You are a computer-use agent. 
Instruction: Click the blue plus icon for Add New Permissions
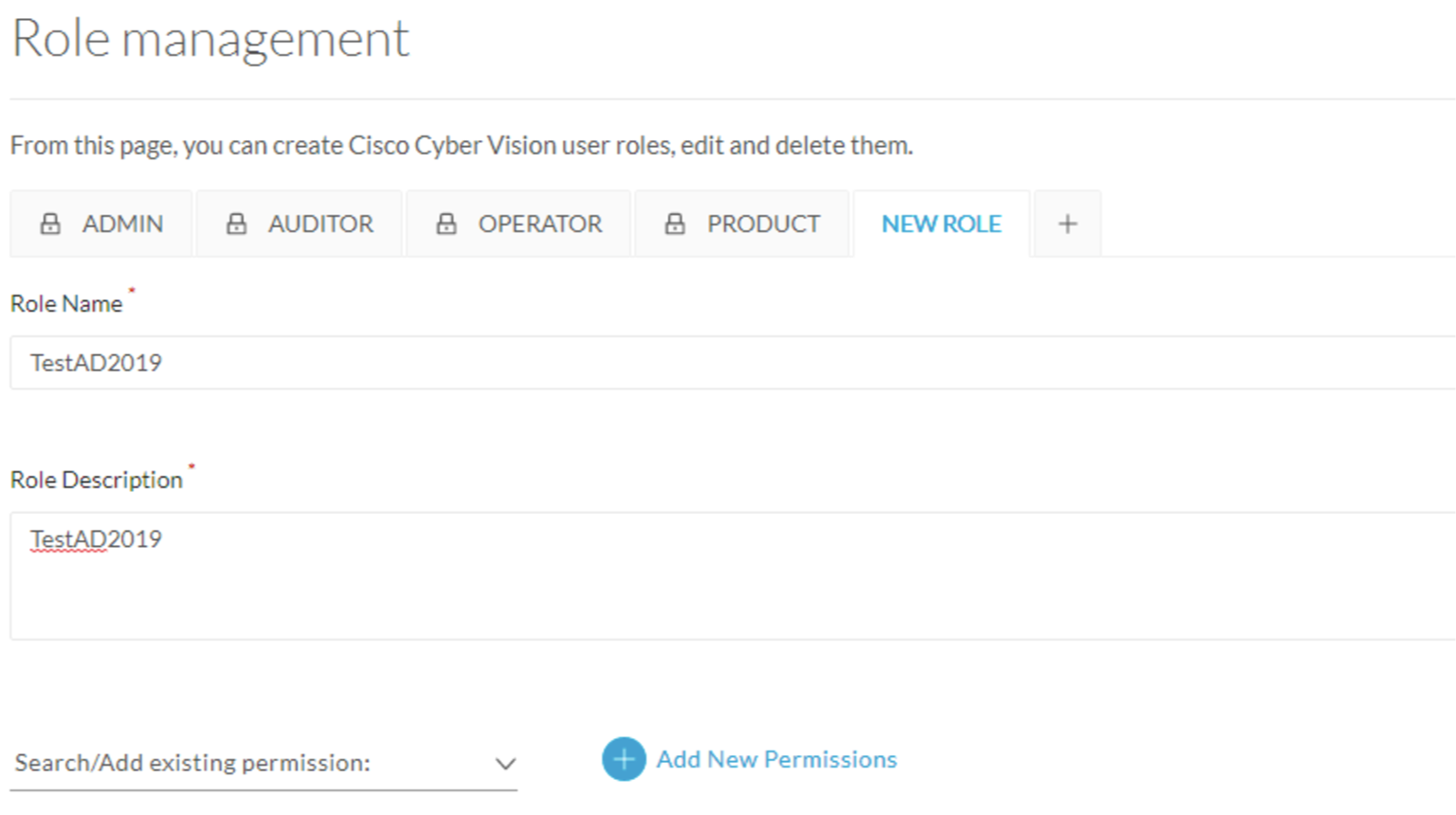click(623, 759)
